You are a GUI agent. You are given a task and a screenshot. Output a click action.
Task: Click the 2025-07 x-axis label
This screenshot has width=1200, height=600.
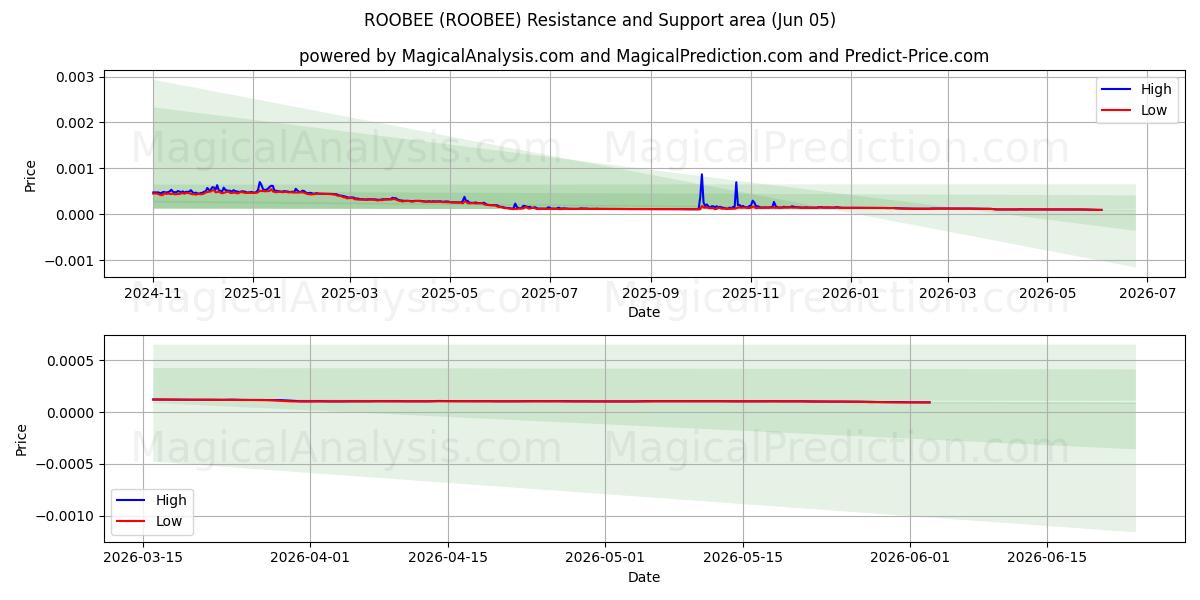549,294
